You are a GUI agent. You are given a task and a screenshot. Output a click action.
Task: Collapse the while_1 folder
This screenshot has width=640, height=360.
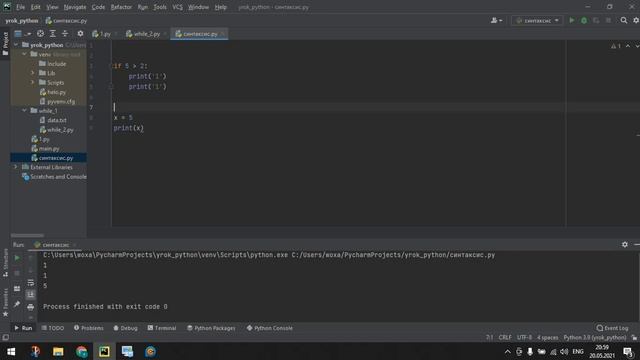pos(24,111)
